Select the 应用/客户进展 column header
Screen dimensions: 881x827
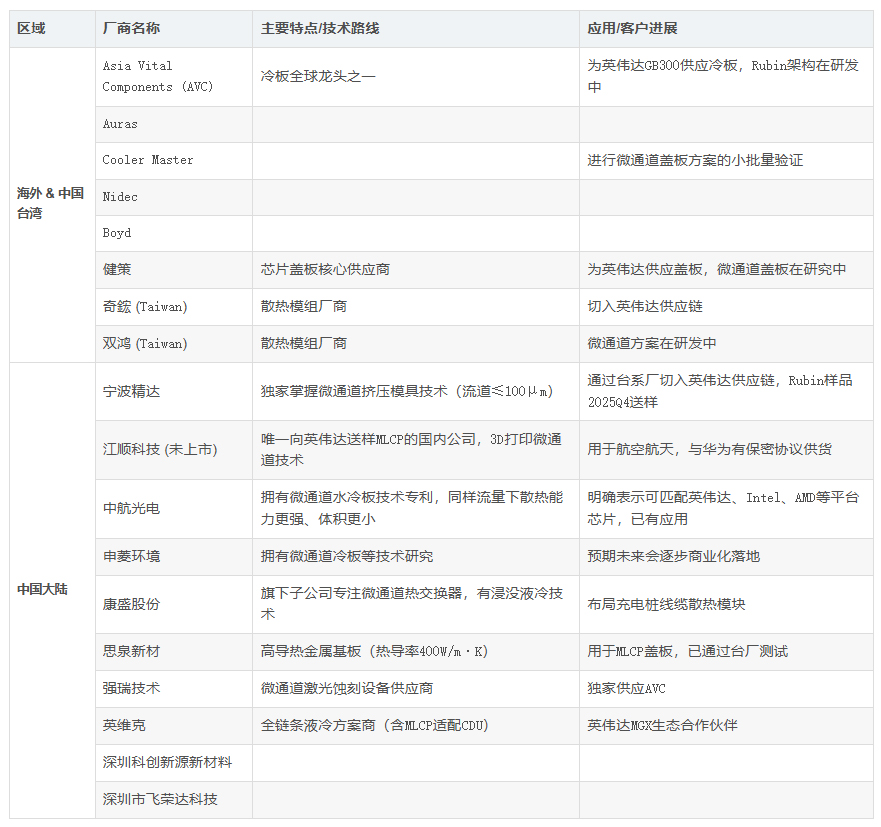(x=632, y=29)
